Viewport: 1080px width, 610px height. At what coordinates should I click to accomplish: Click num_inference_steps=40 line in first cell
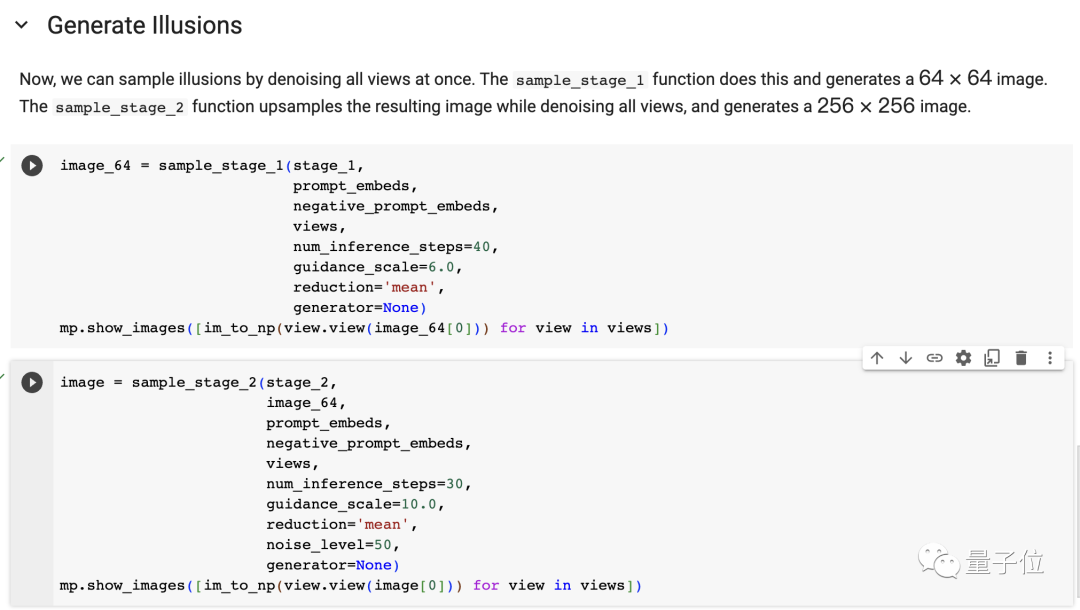(x=395, y=247)
